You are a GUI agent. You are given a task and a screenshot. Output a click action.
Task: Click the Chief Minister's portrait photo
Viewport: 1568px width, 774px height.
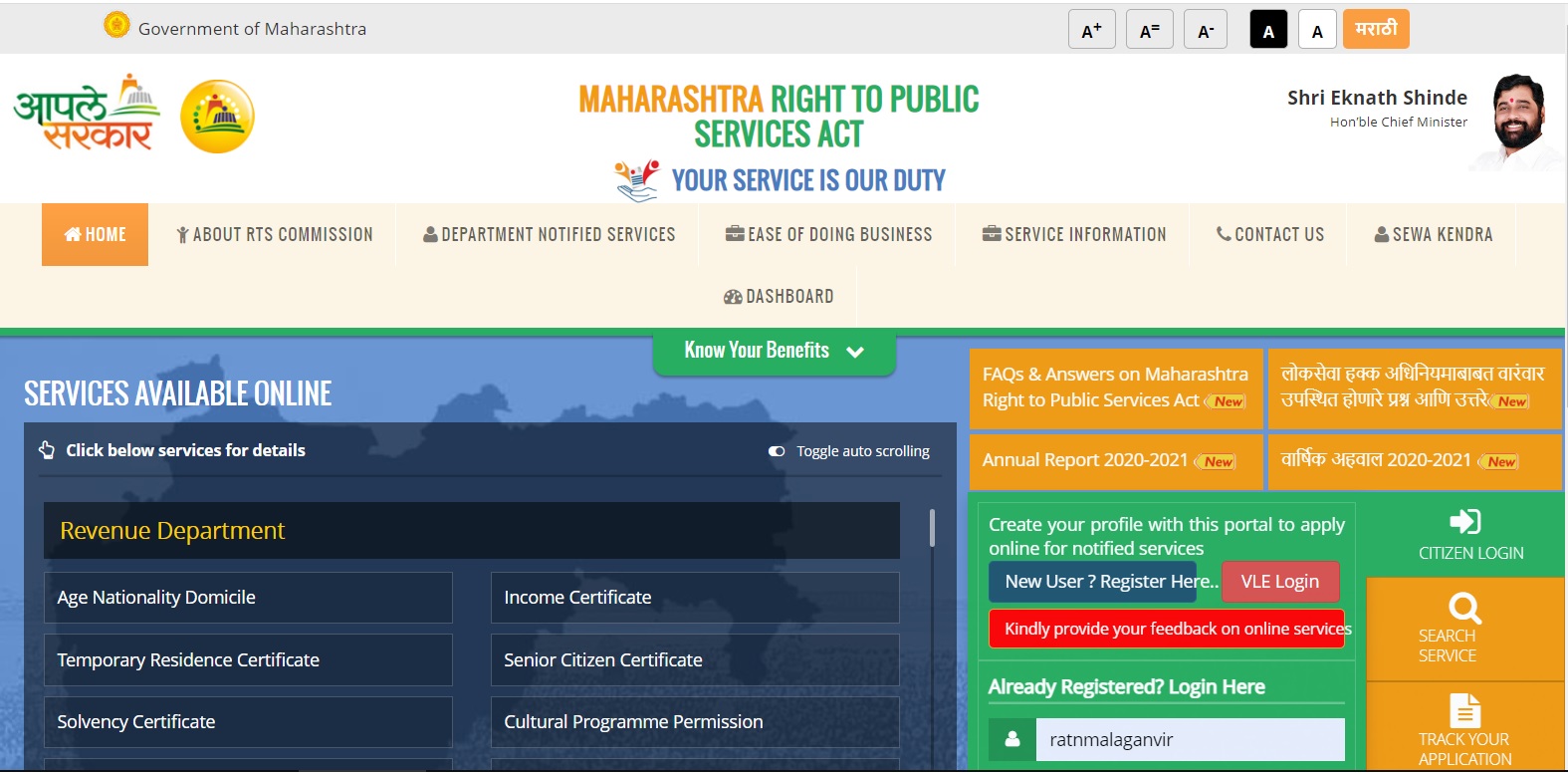click(1517, 122)
